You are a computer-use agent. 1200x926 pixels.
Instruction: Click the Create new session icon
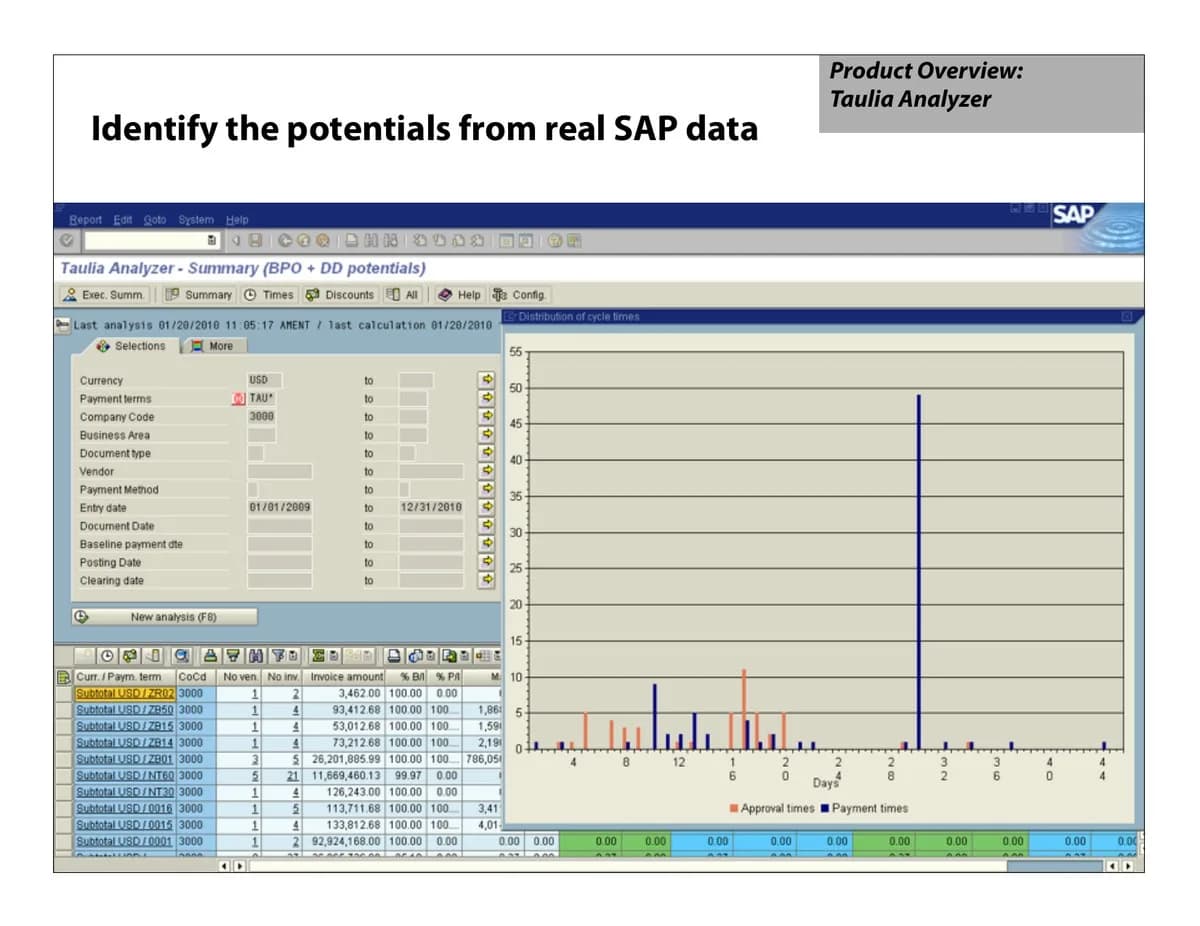coord(505,241)
